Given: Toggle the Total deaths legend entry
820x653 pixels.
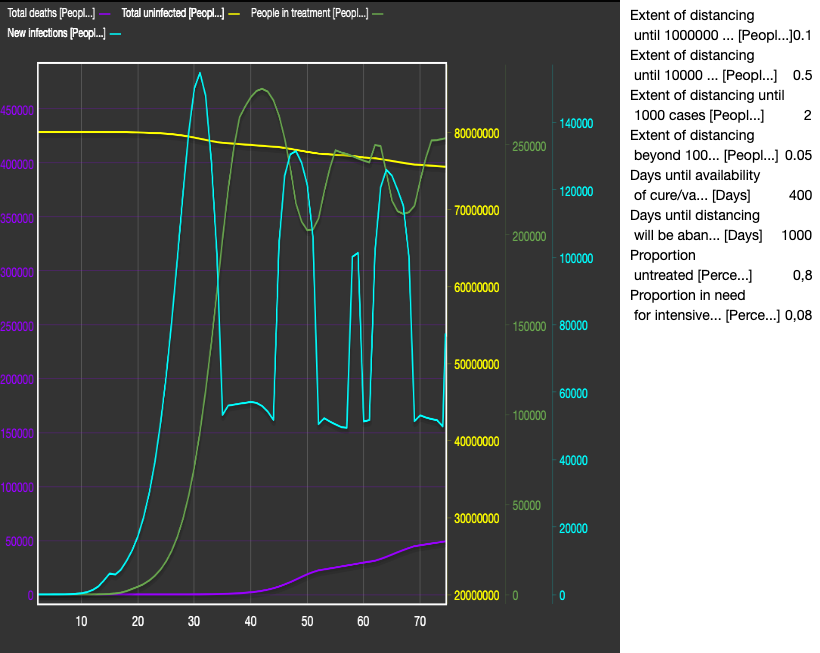Looking at the screenshot, I should pos(59,13).
